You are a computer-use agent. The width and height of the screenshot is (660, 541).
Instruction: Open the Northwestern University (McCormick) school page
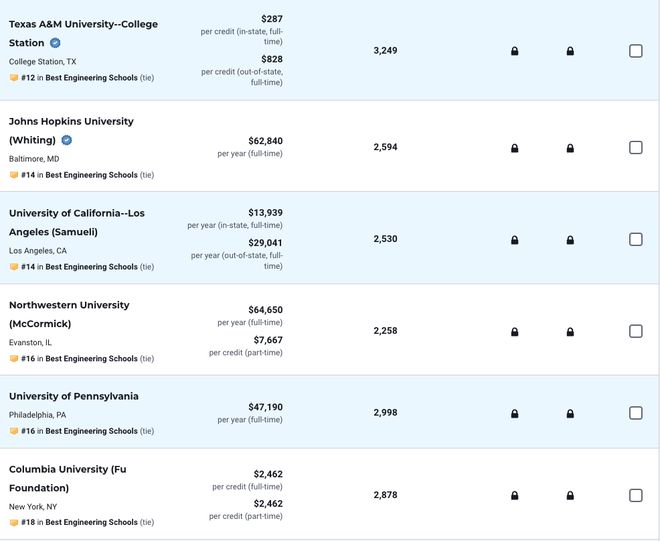point(69,314)
